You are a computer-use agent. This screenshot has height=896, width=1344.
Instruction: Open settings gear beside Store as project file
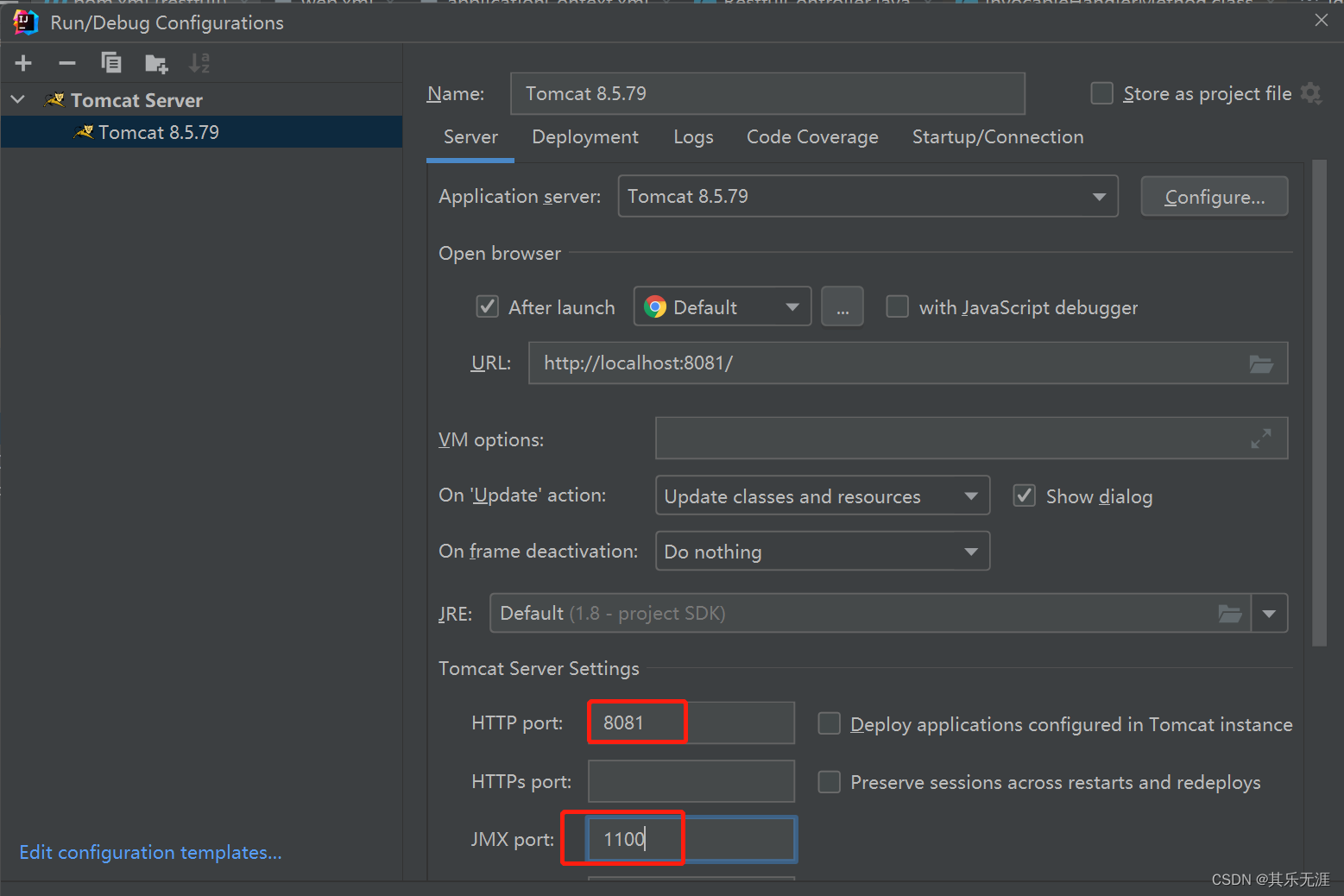click(1311, 93)
